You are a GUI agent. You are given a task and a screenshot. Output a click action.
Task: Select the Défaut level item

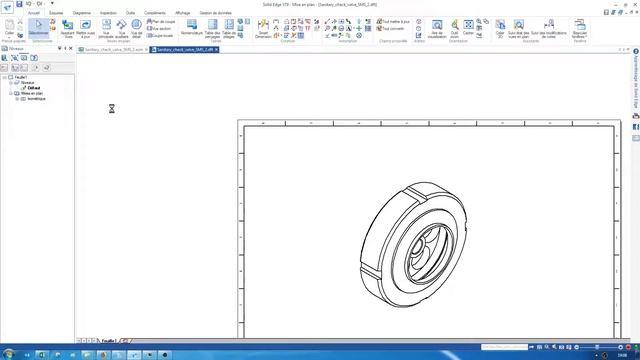(33, 88)
